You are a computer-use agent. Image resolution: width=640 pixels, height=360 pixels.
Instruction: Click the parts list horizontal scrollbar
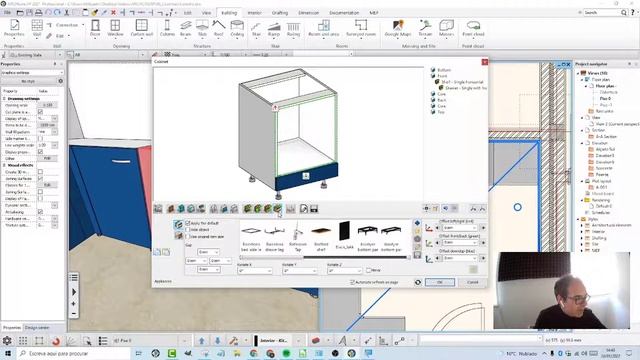point(324,257)
